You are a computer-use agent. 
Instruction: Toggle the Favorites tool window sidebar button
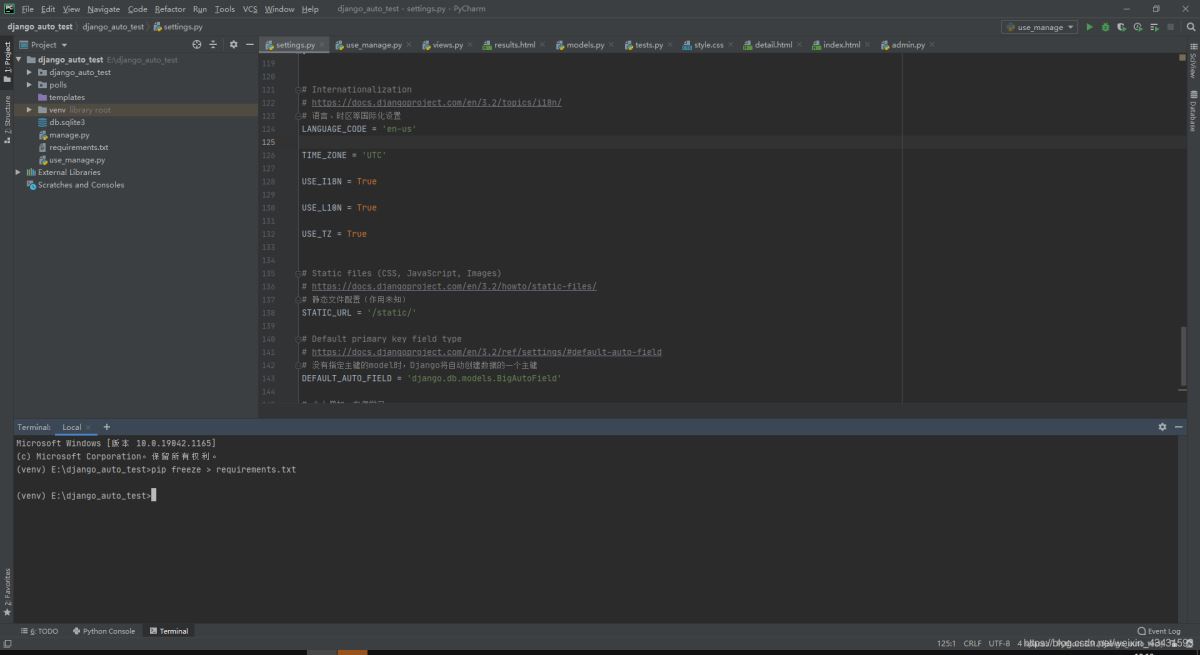(x=7, y=590)
